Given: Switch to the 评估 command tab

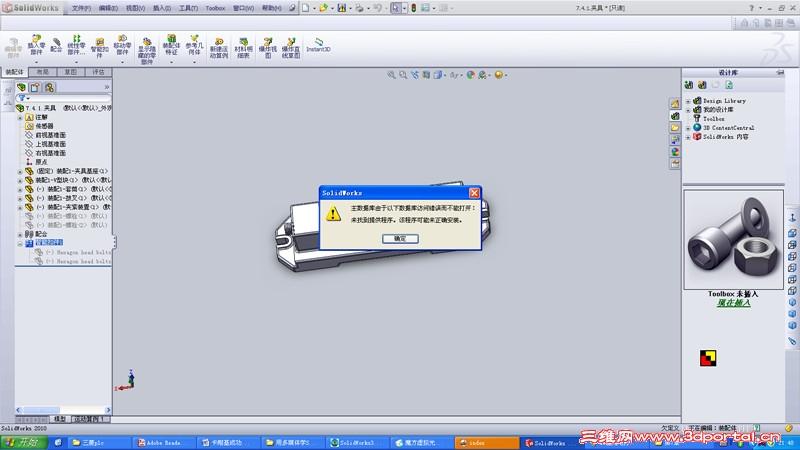Looking at the screenshot, I should point(98,72).
